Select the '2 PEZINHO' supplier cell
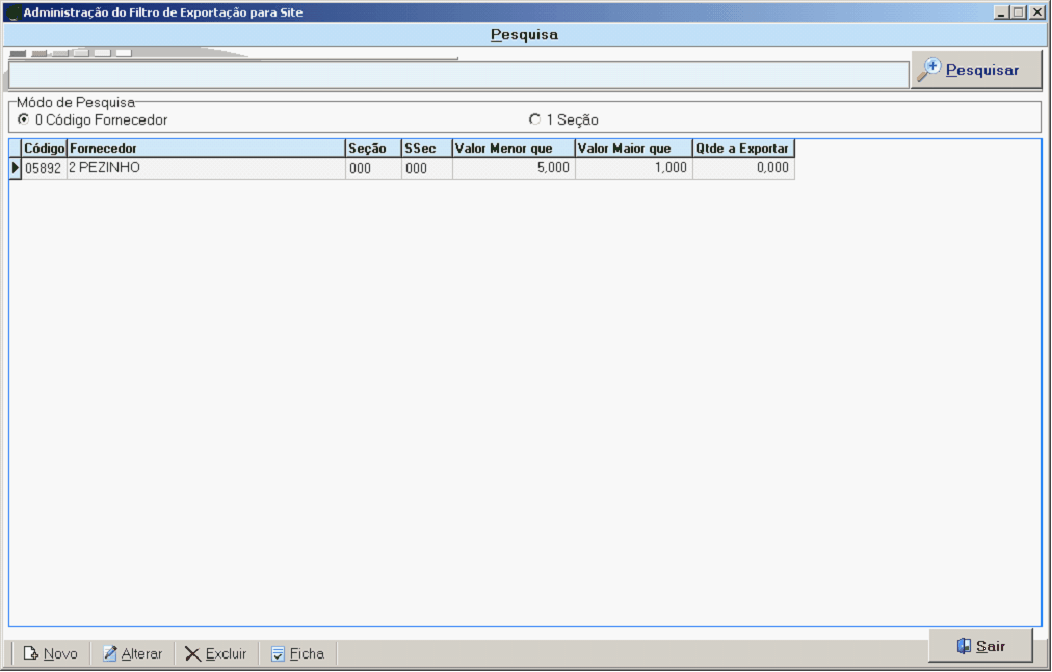The width and height of the screenshot is (1052, 672). click(205, 168)
